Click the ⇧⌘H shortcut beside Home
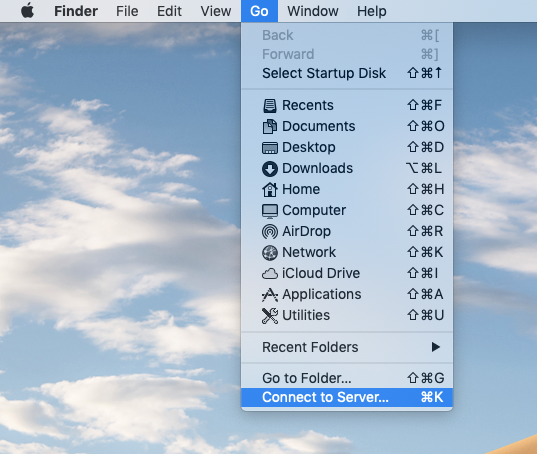This screenshot has height=454, width=537. [x=425, y=189]
